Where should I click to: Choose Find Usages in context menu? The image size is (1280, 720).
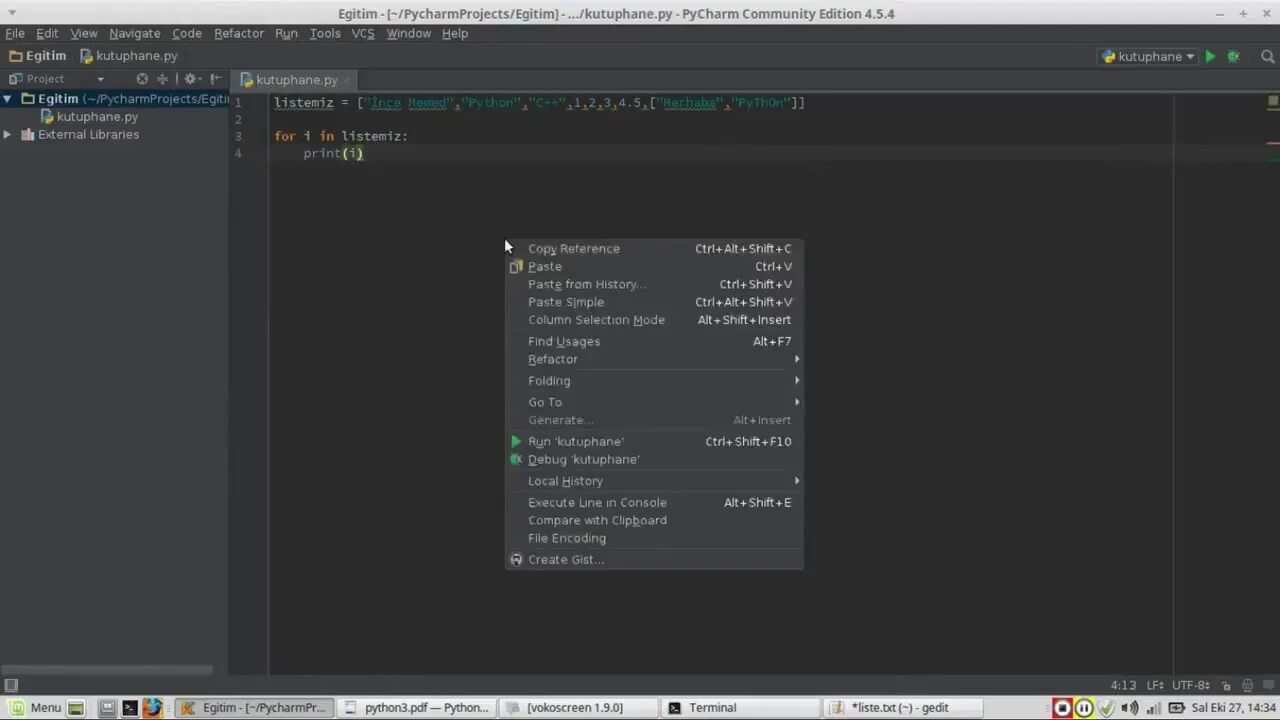[x=654, y=342]
